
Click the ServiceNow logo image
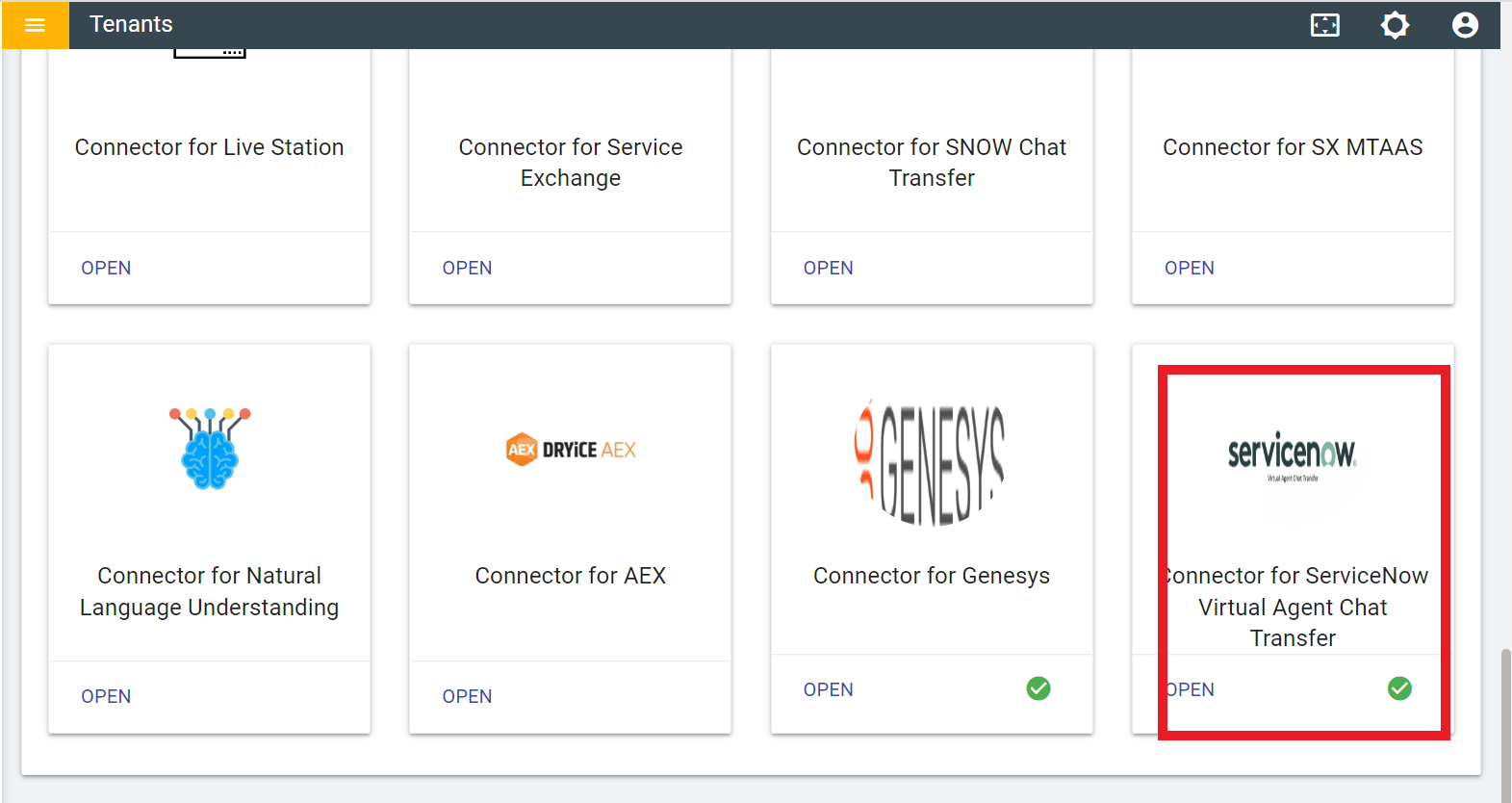pos(1292,454)
